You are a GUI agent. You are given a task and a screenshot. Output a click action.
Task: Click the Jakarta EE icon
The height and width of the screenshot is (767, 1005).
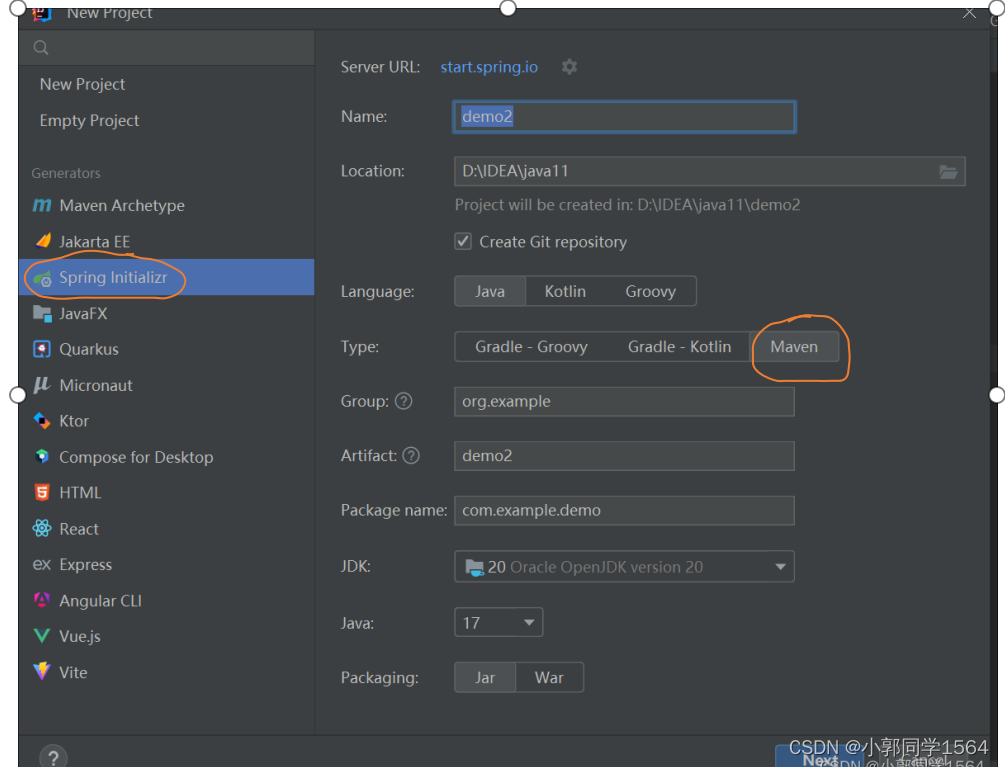pyautogui.click(x=43, y=241)
